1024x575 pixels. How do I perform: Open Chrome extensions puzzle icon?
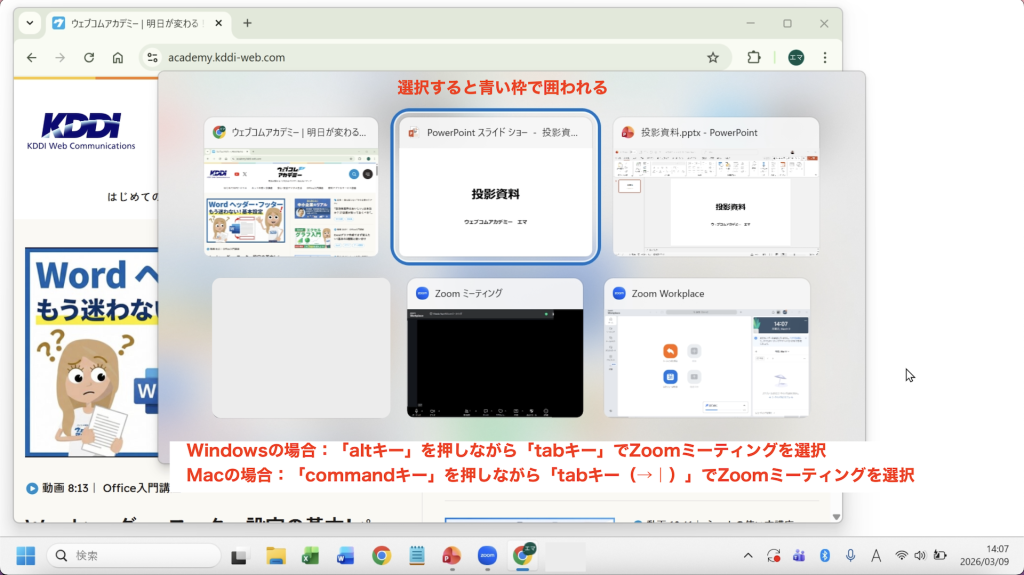[754, 58]
